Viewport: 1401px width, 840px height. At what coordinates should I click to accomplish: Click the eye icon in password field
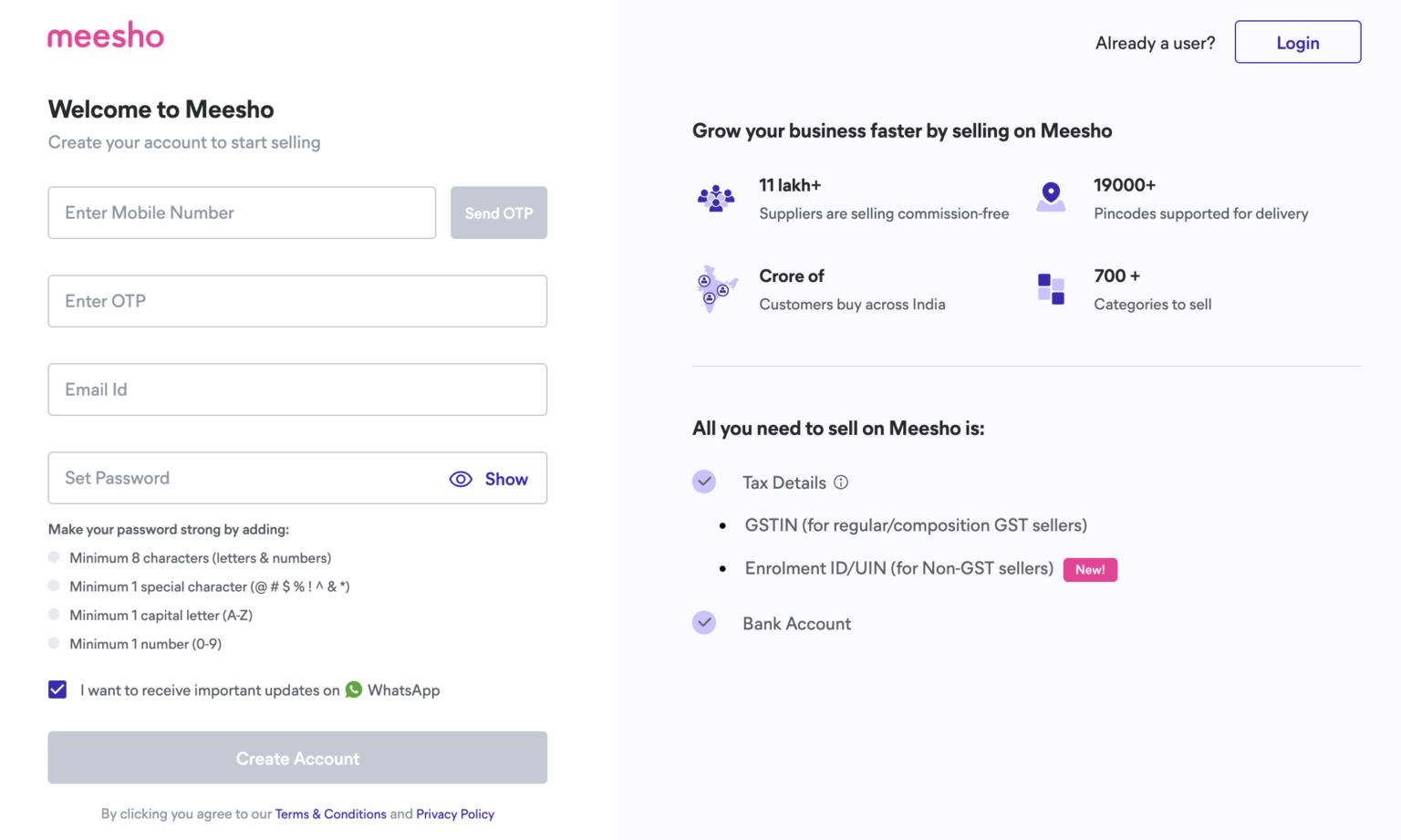click(461, 478)
